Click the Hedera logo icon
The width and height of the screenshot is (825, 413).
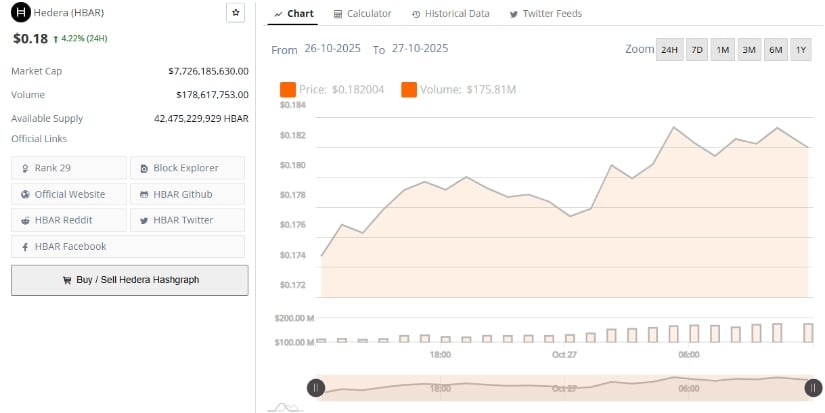(x=19, y=13)
